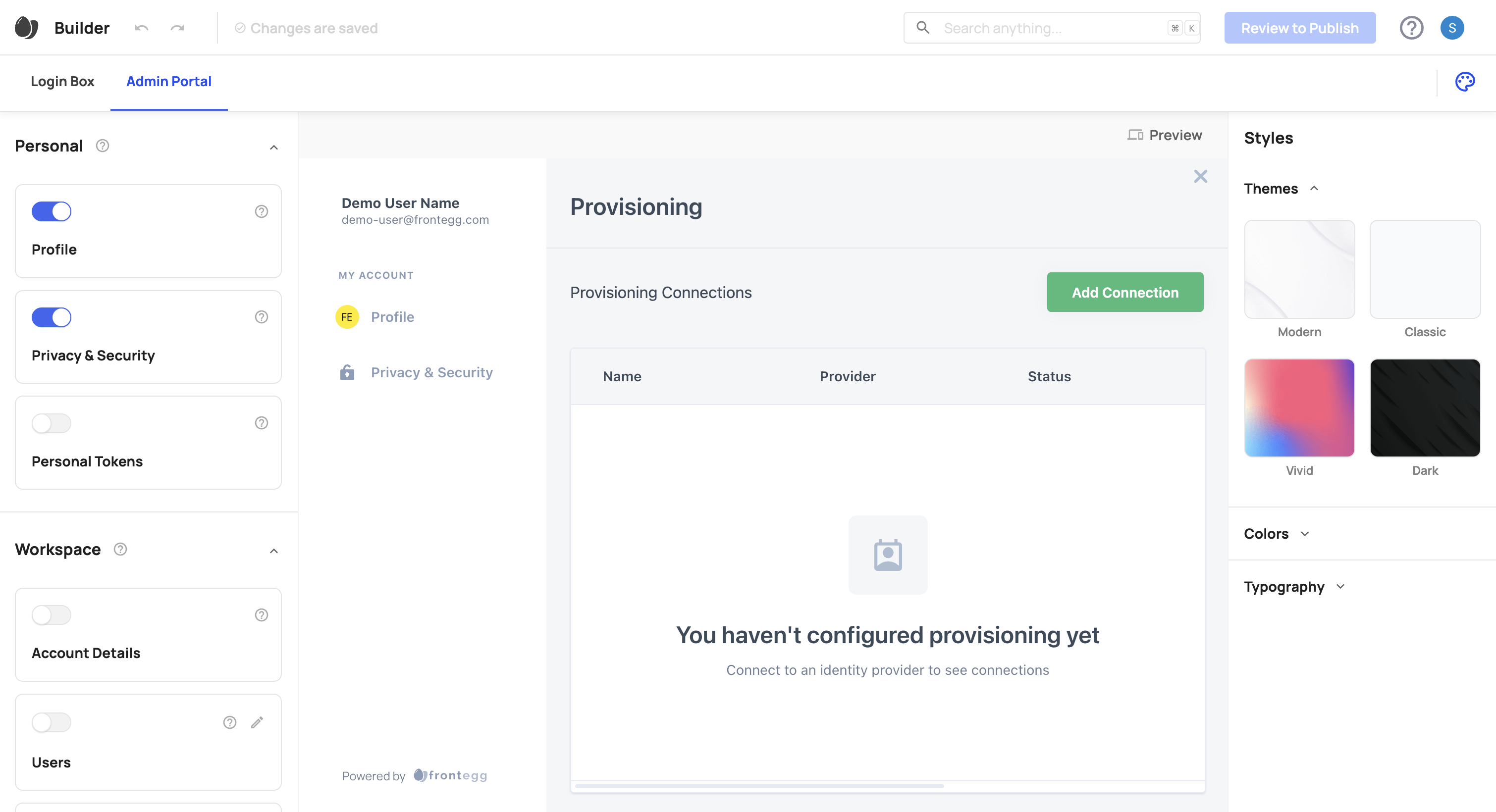Click the help question mark in header
1496x812 pixels.
[x=1411, y=28]
